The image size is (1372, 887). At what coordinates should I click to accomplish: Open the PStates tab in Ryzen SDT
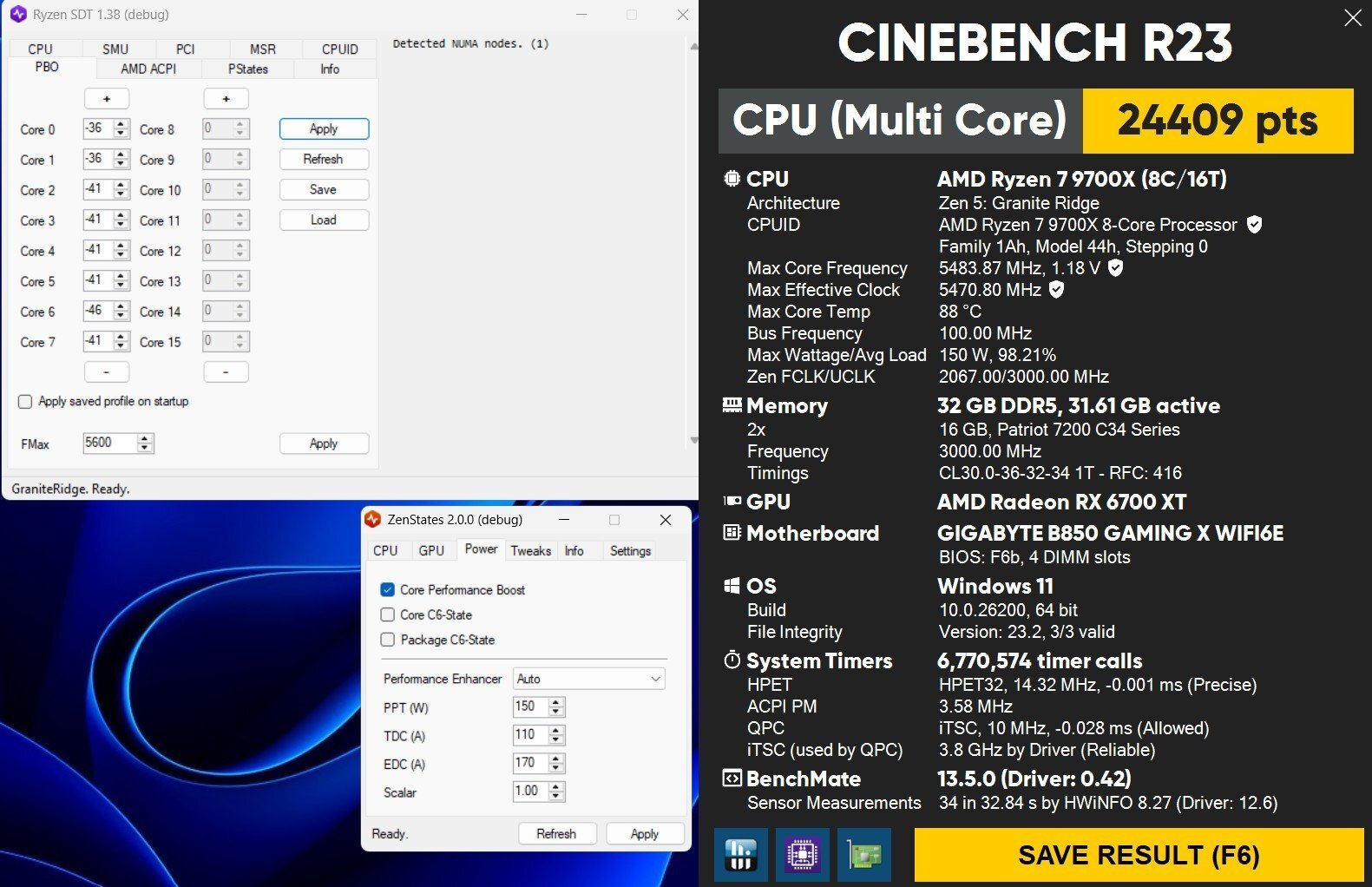248,69
